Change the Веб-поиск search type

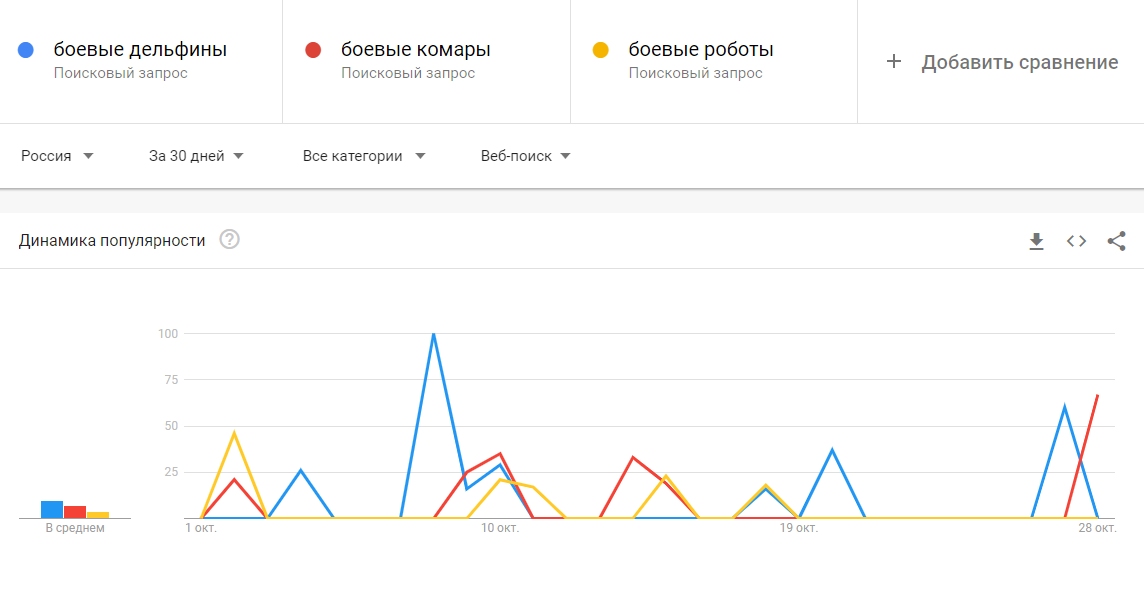[525, 156]
